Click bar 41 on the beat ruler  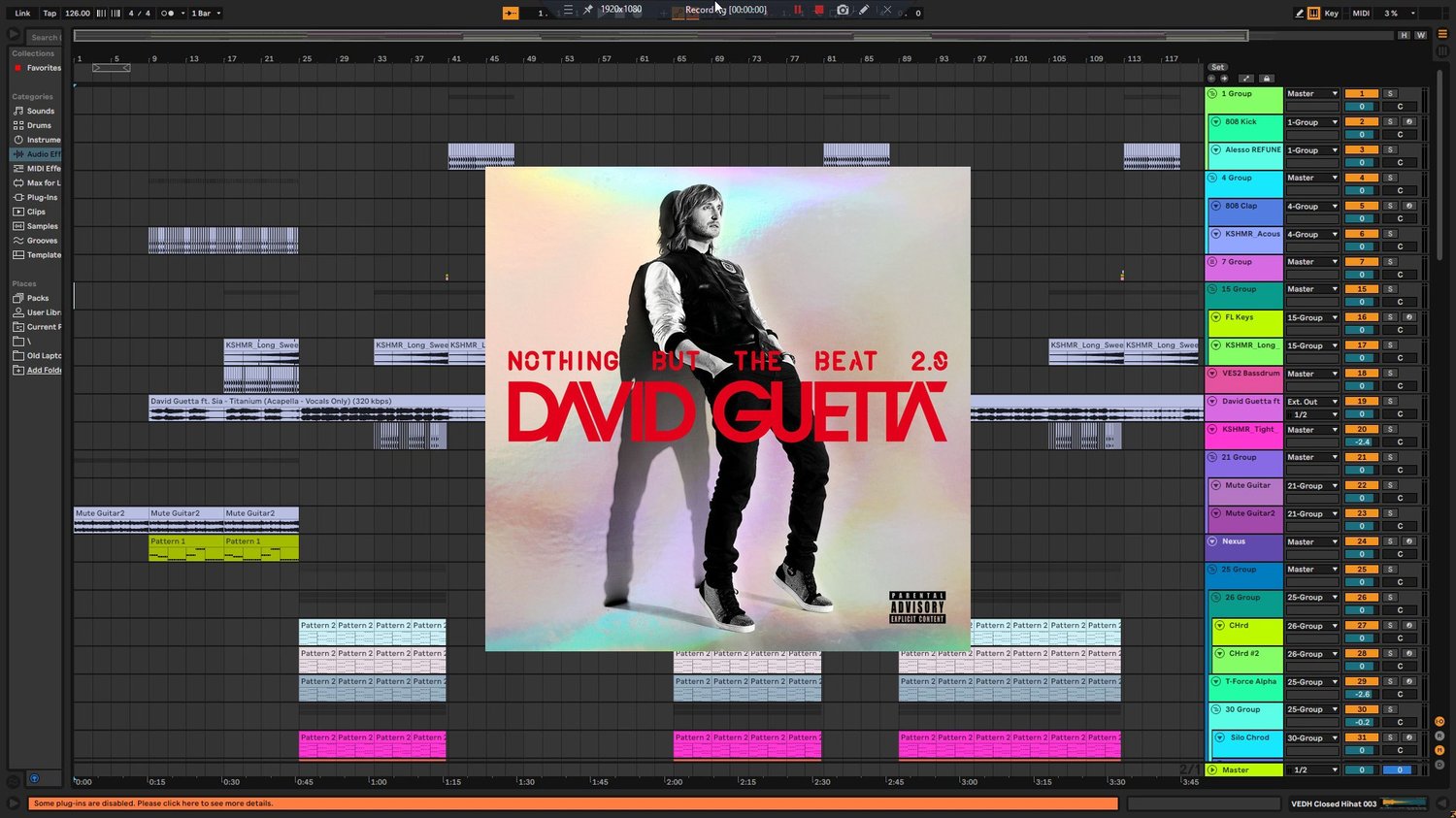click(x=456, y=59)
